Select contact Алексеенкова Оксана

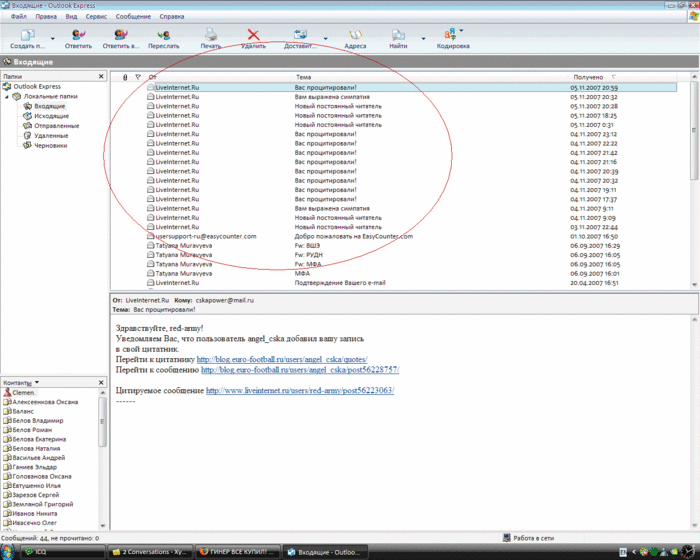pos(45,402)
